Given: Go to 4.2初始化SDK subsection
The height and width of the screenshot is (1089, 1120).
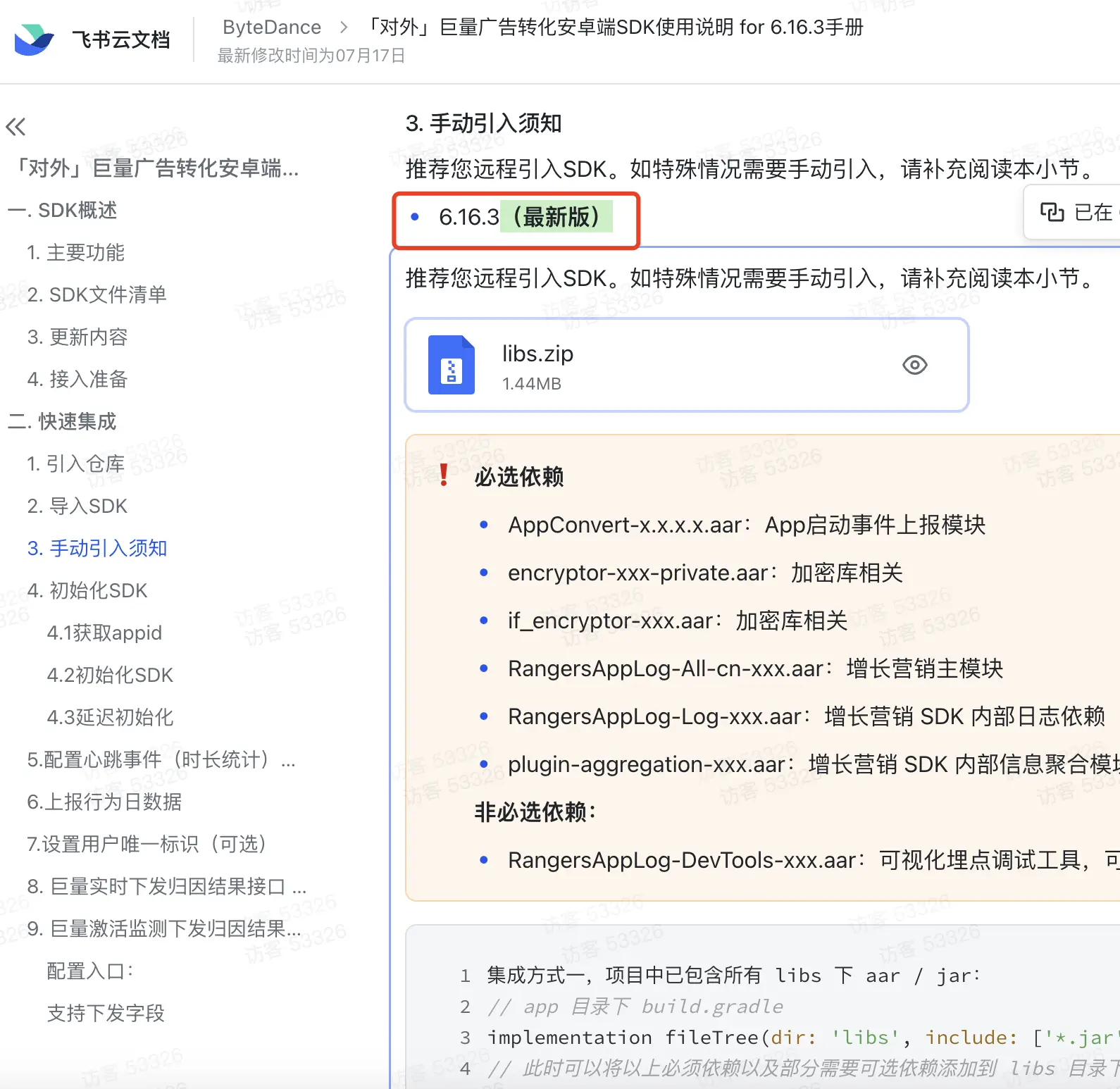Looking at the screenshot, I should (110, 675).
